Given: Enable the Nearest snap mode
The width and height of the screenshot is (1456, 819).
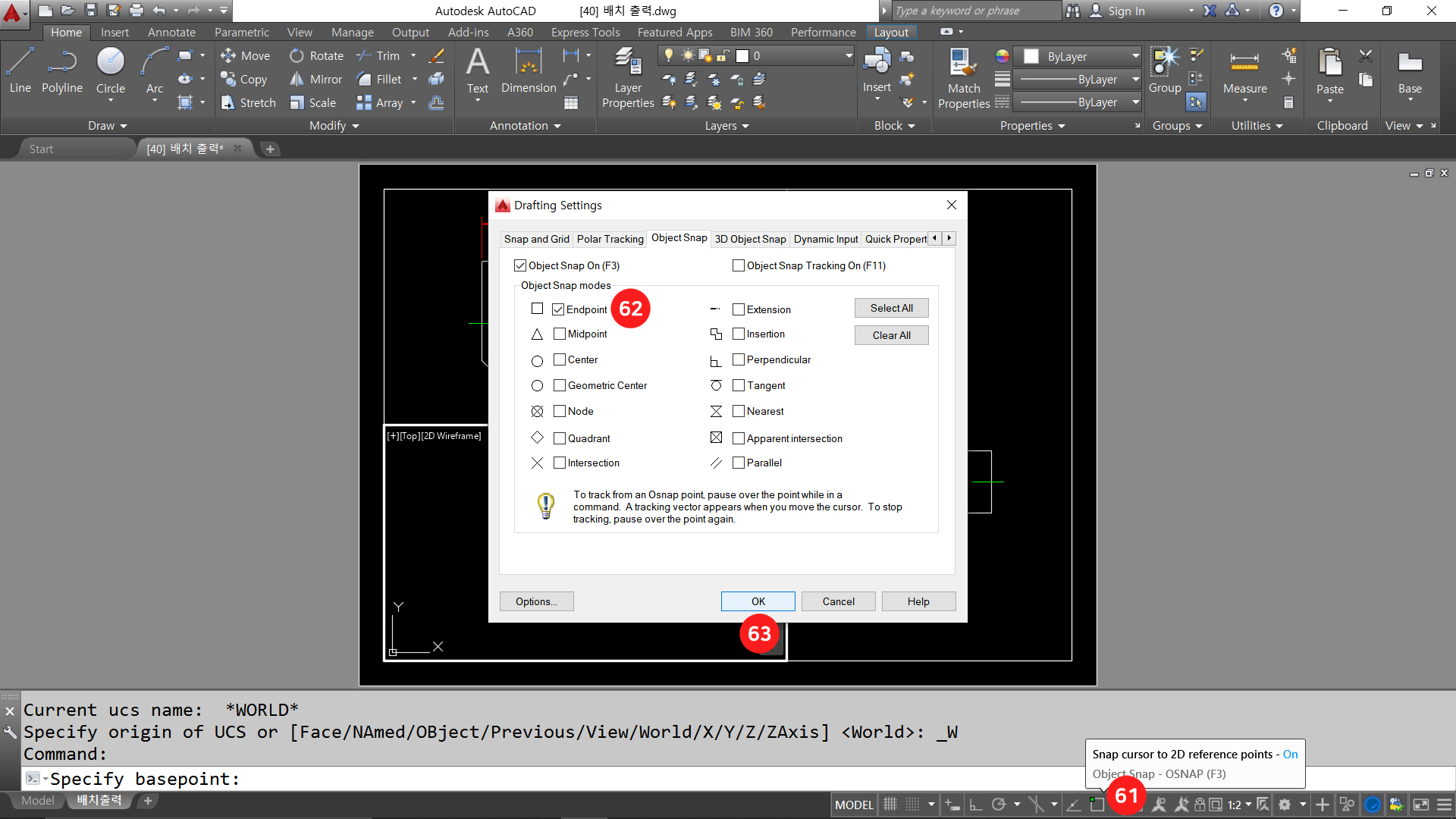Looking at the screenshot, I should (739, 411).
